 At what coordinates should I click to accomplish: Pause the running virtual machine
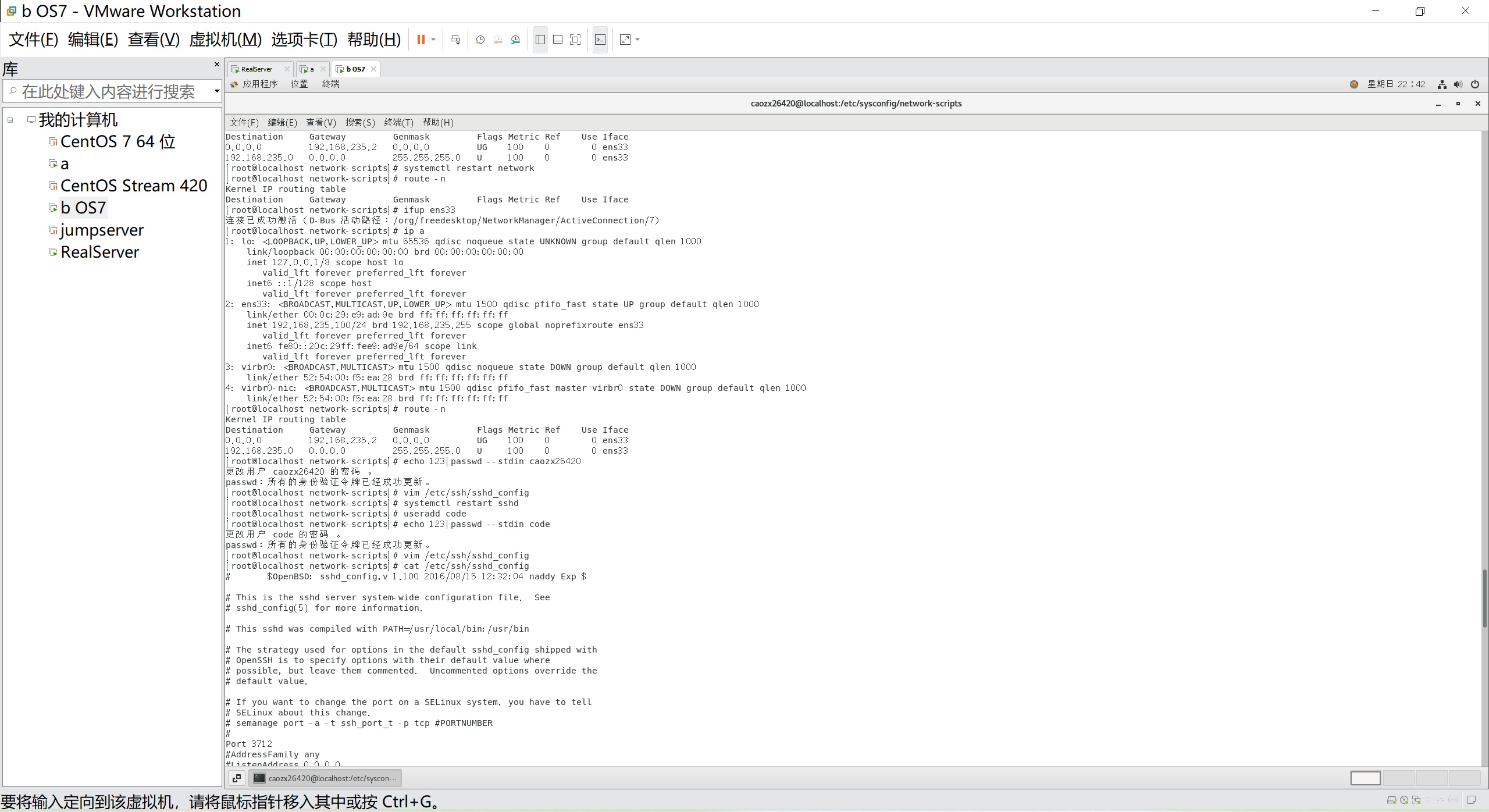421,40
